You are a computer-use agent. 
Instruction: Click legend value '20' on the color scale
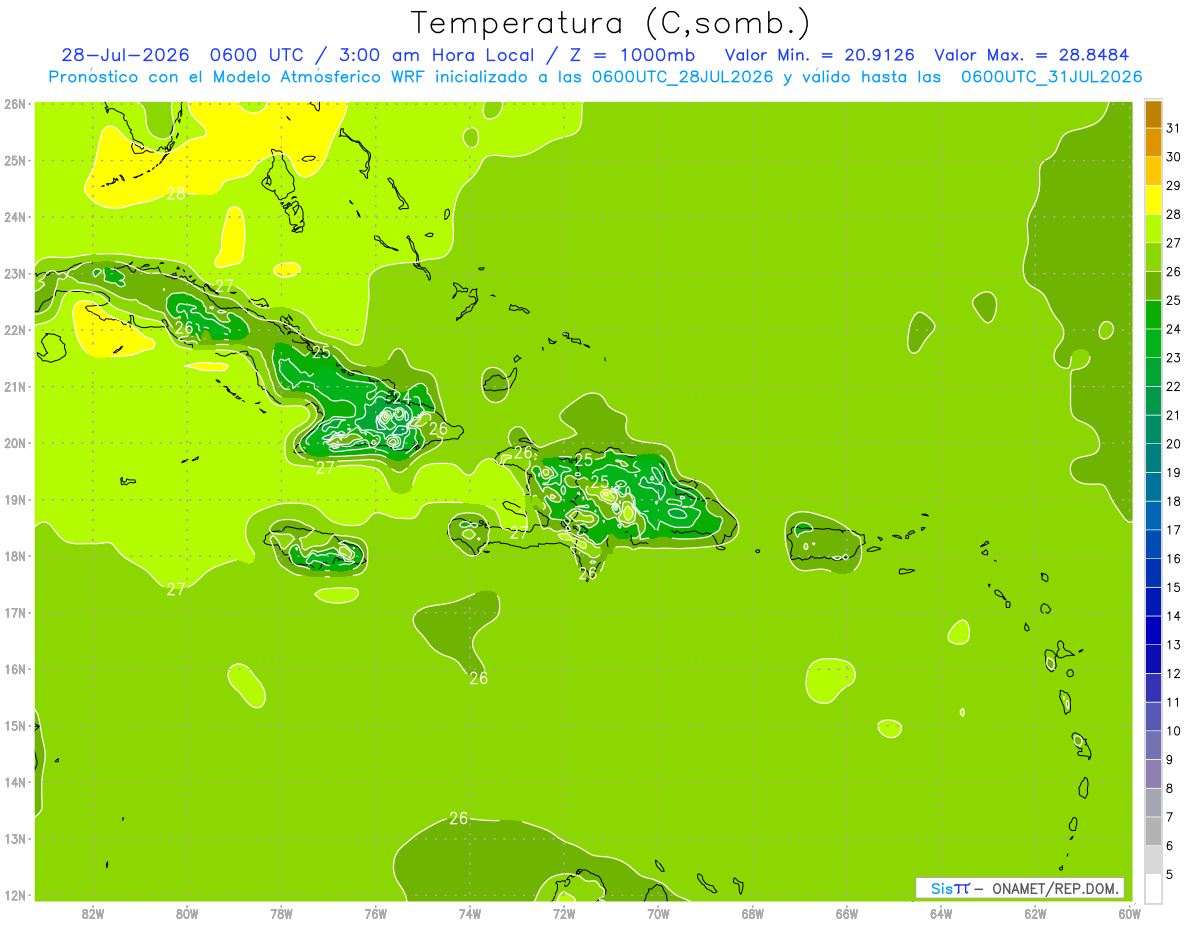pyautogui.click(x=1174, y=444)
